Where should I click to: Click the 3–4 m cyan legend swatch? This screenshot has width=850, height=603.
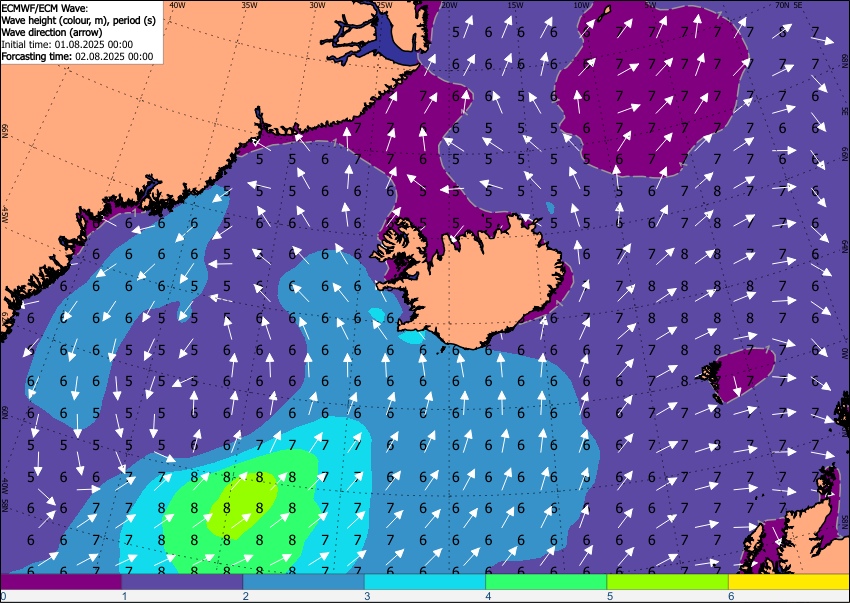point(425,582)
